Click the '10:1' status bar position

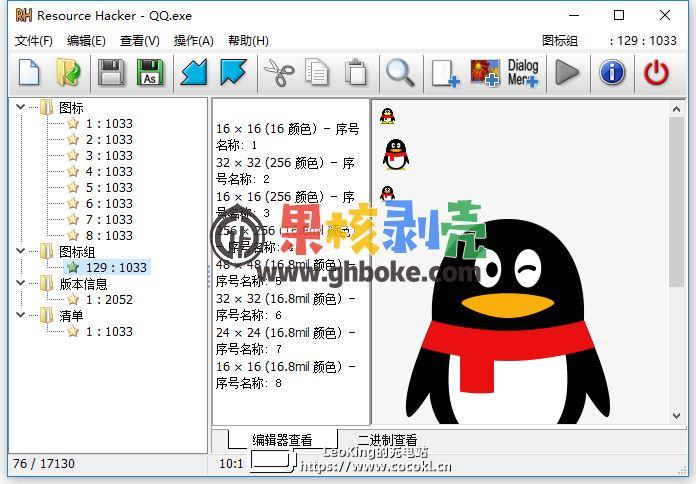click(231, 464)
